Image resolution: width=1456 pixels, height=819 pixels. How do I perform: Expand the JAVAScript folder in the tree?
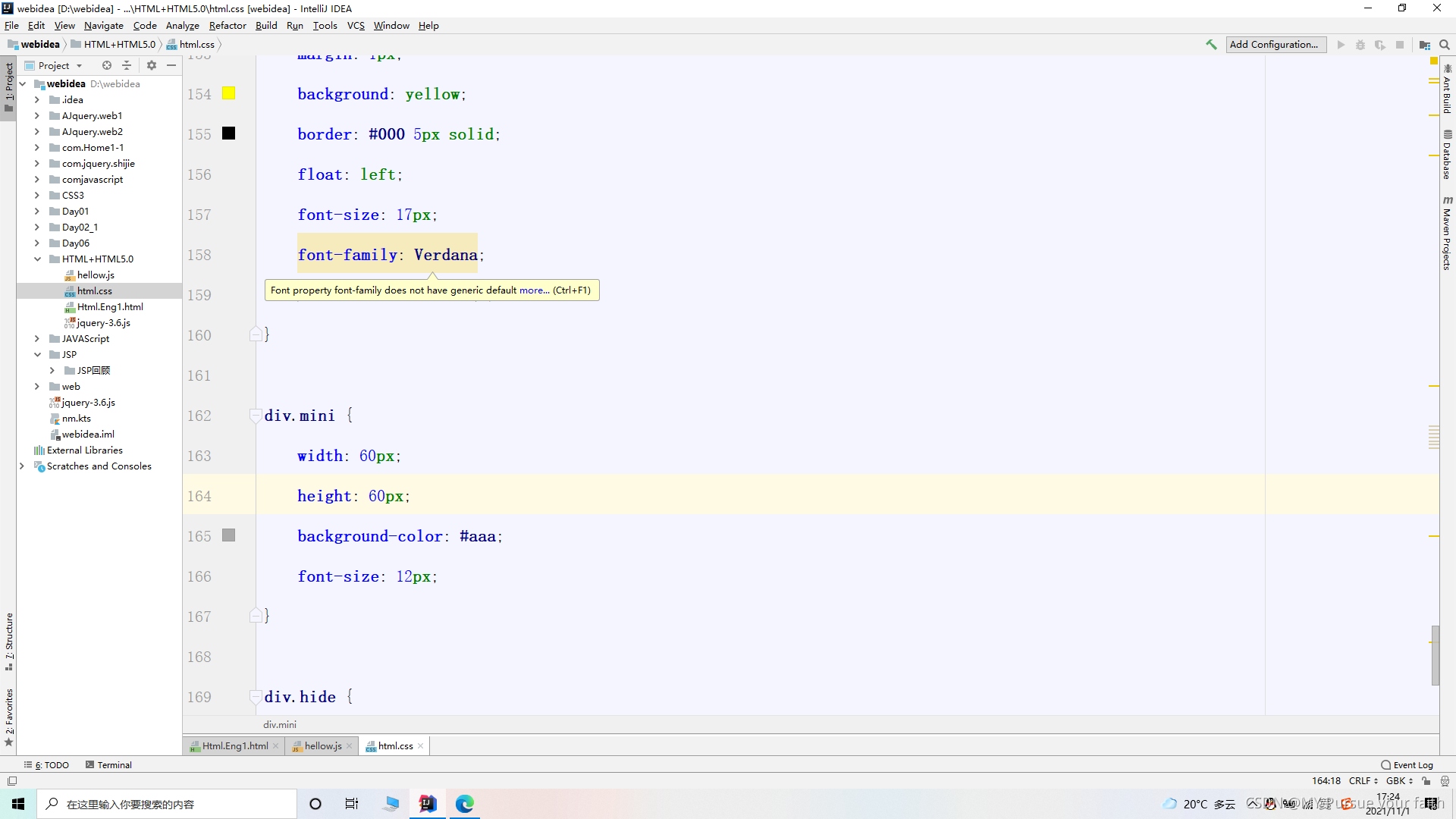pyautogui.click(x=37, y=339)
